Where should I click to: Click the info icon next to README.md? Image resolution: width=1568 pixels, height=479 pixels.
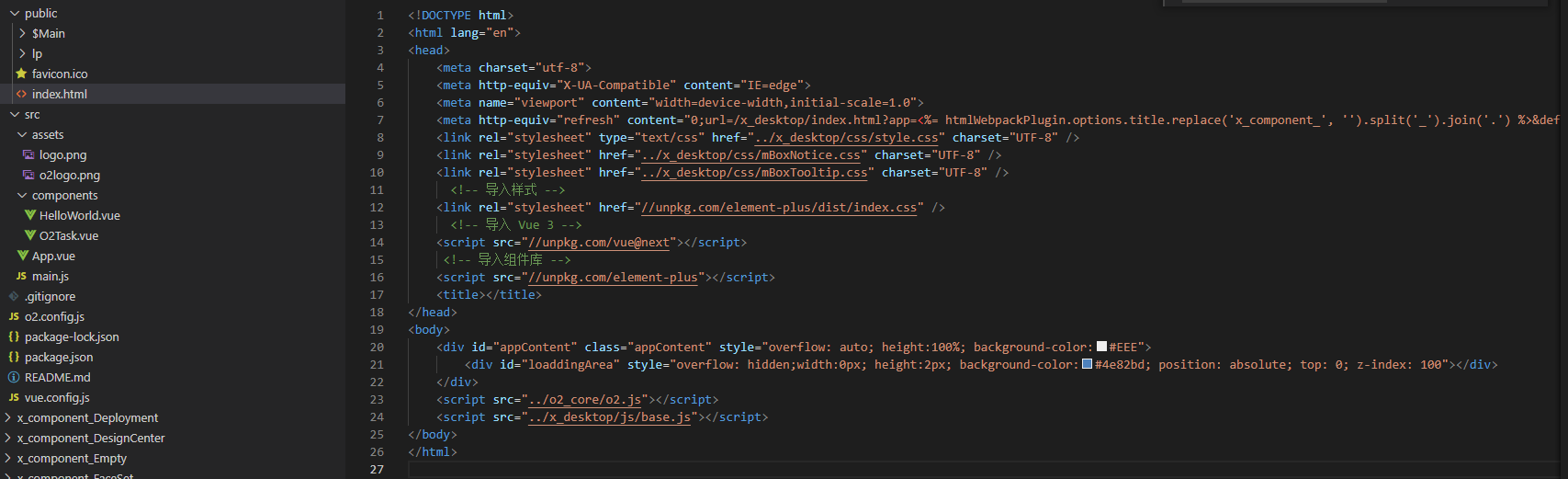[14, 377]
